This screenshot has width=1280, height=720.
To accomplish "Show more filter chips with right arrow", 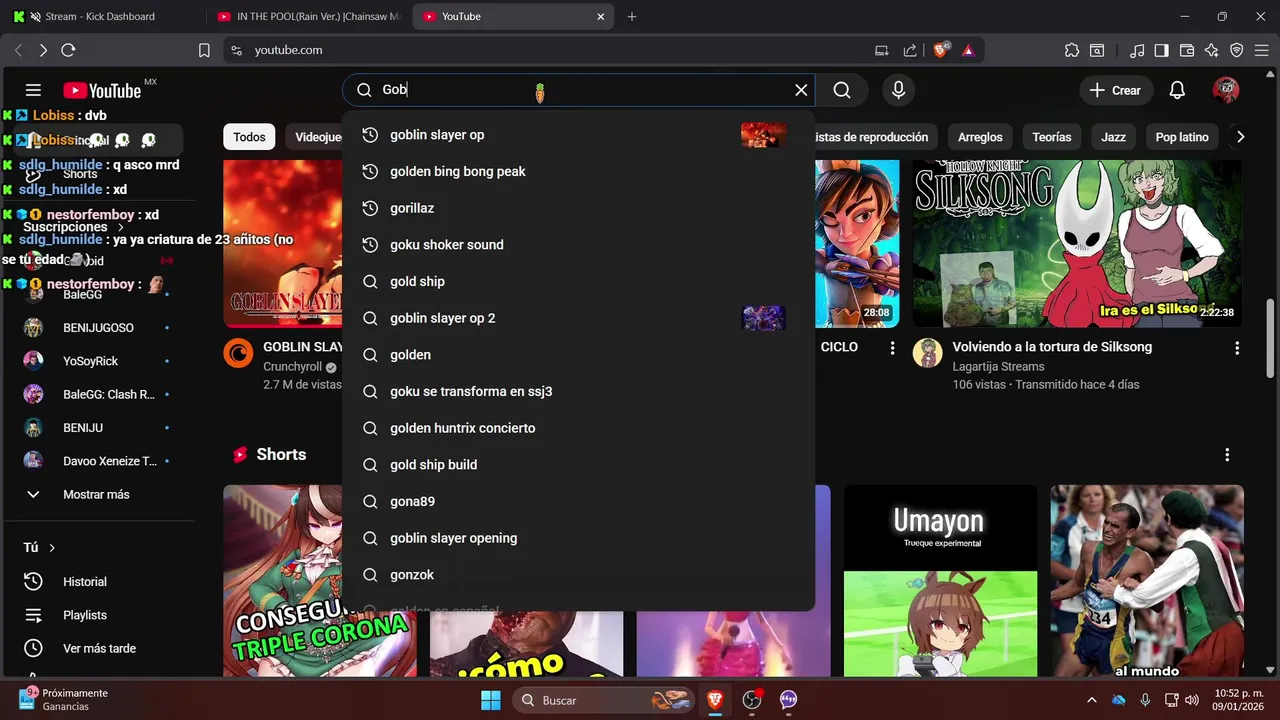I will pyautogui.click(x=1240, y=137).
